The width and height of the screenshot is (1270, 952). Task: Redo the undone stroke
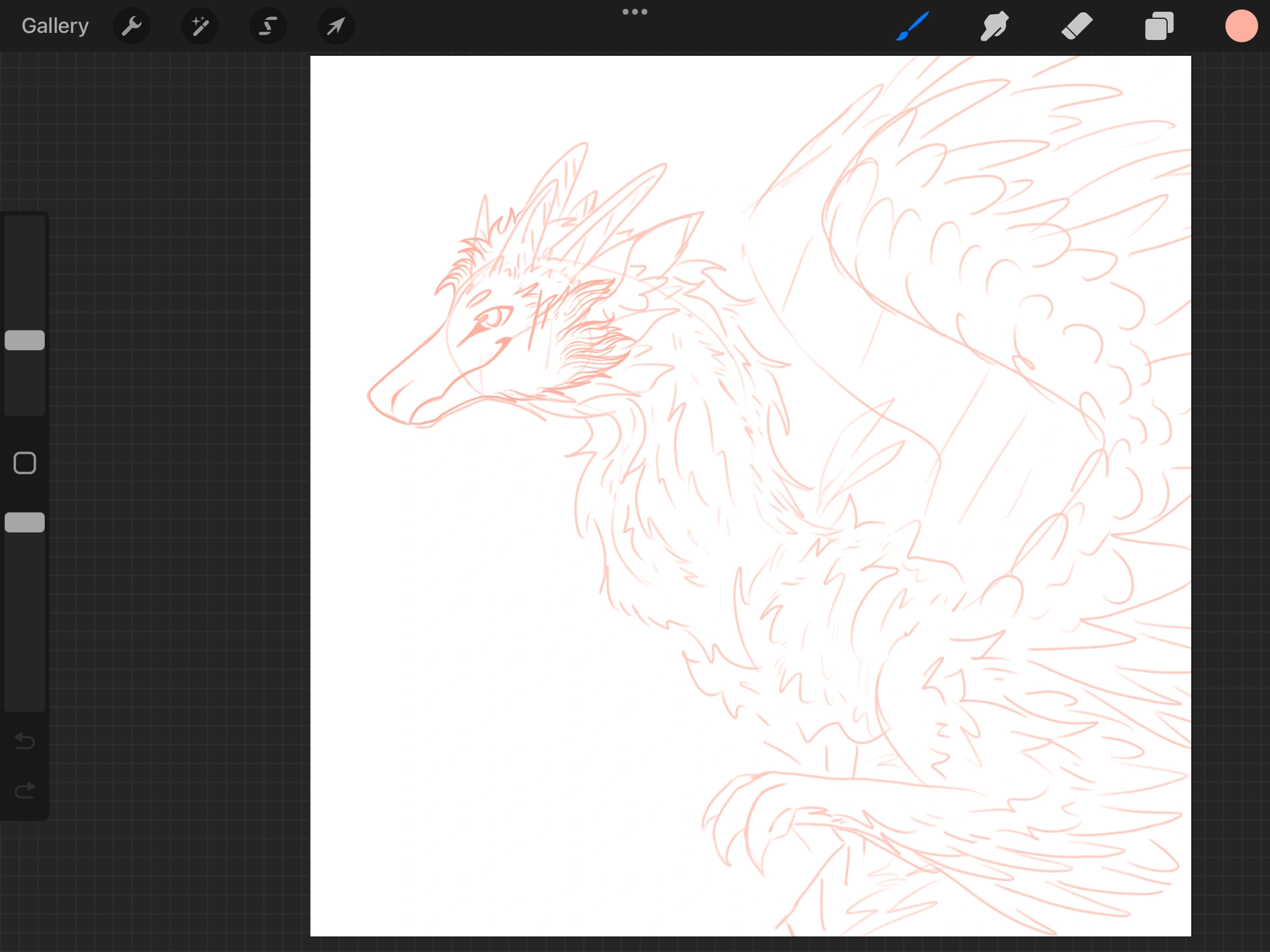[24, 789]
